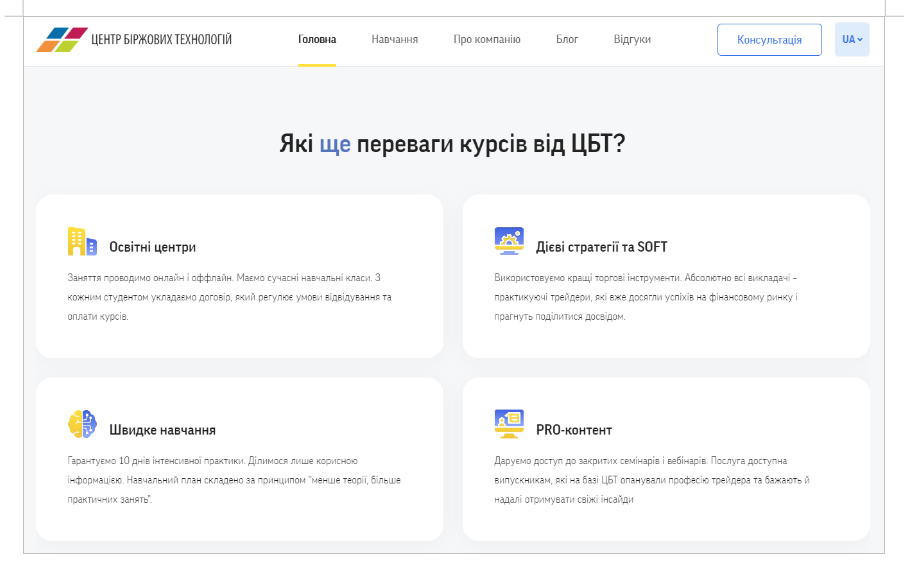Click the Освітні центри card heading

(x=152, y=247)
